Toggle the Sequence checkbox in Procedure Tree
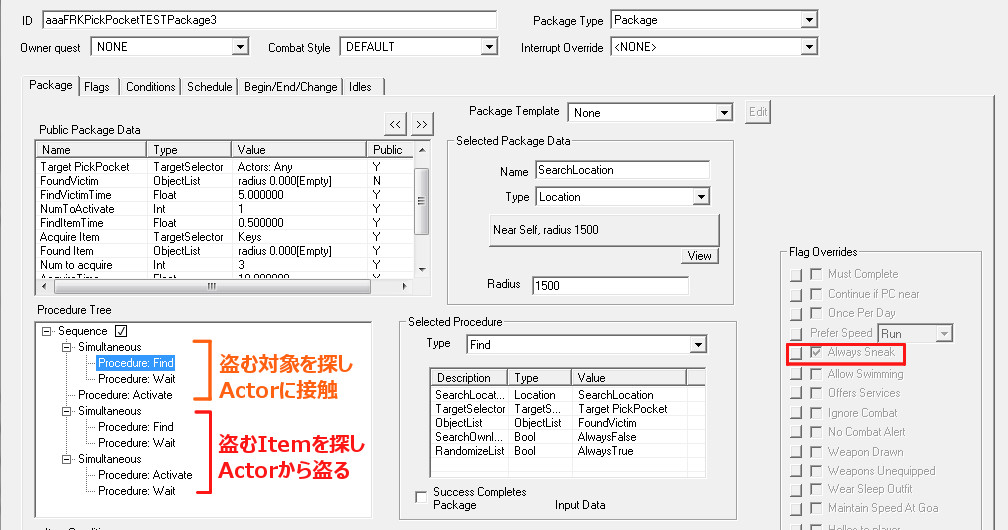The width and height of the screenshot is (1008, 530). [121, 331]
